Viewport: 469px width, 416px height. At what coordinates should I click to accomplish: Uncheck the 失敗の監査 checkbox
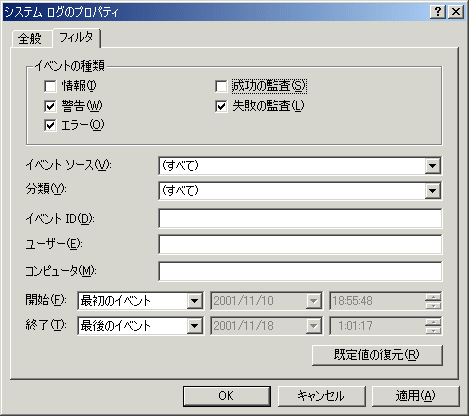click(221, 106)
